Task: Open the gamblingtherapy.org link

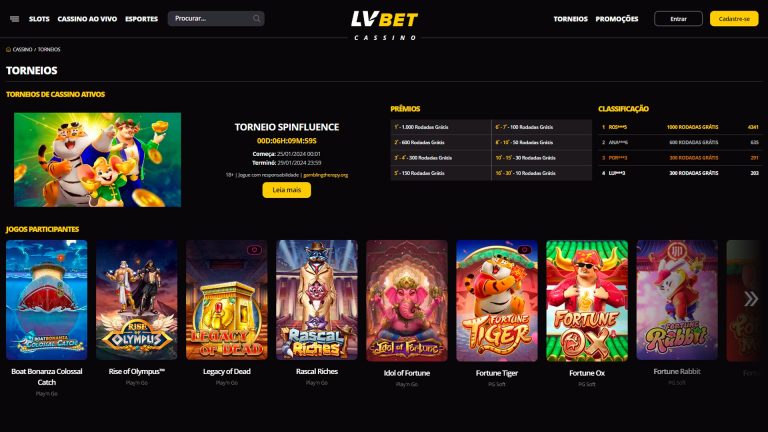Action: pyautogui.click(x=325, y=175)
